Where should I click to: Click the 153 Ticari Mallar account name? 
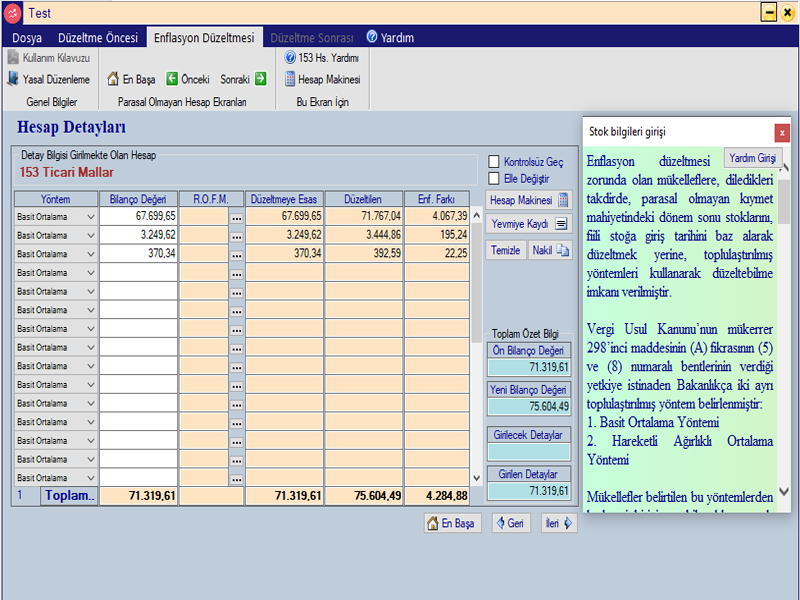coord(67,172)
